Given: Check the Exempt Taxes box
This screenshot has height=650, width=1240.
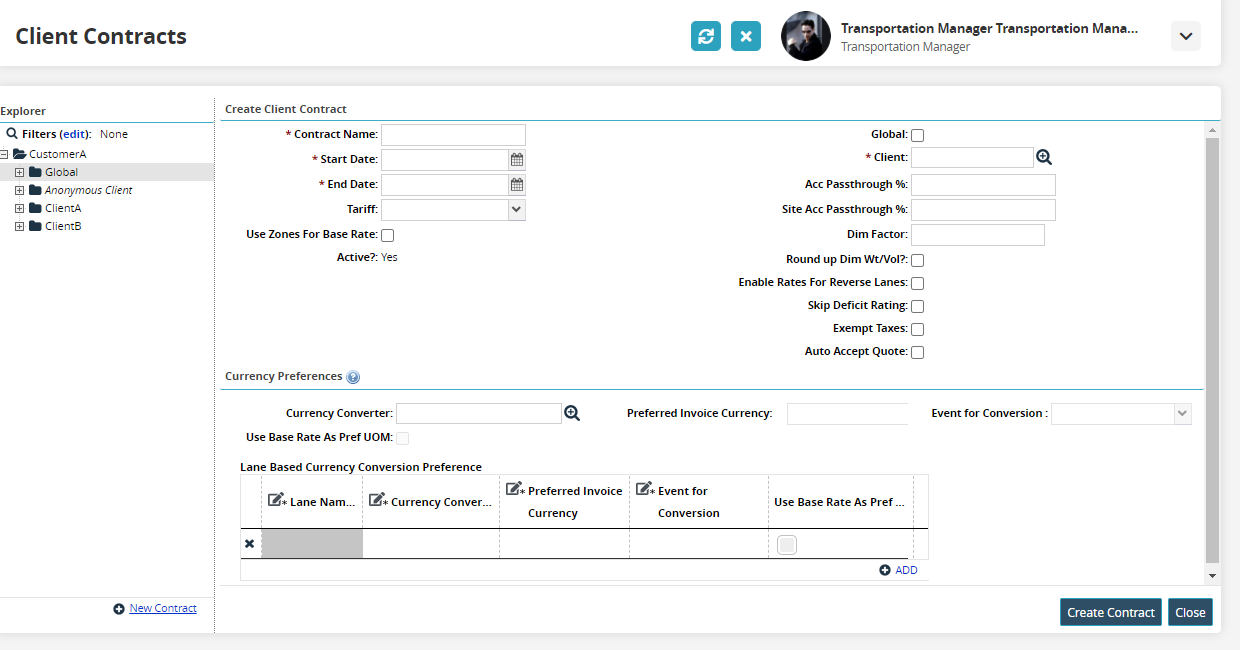Looking at the screenshot, I should [x=917, y=329].
